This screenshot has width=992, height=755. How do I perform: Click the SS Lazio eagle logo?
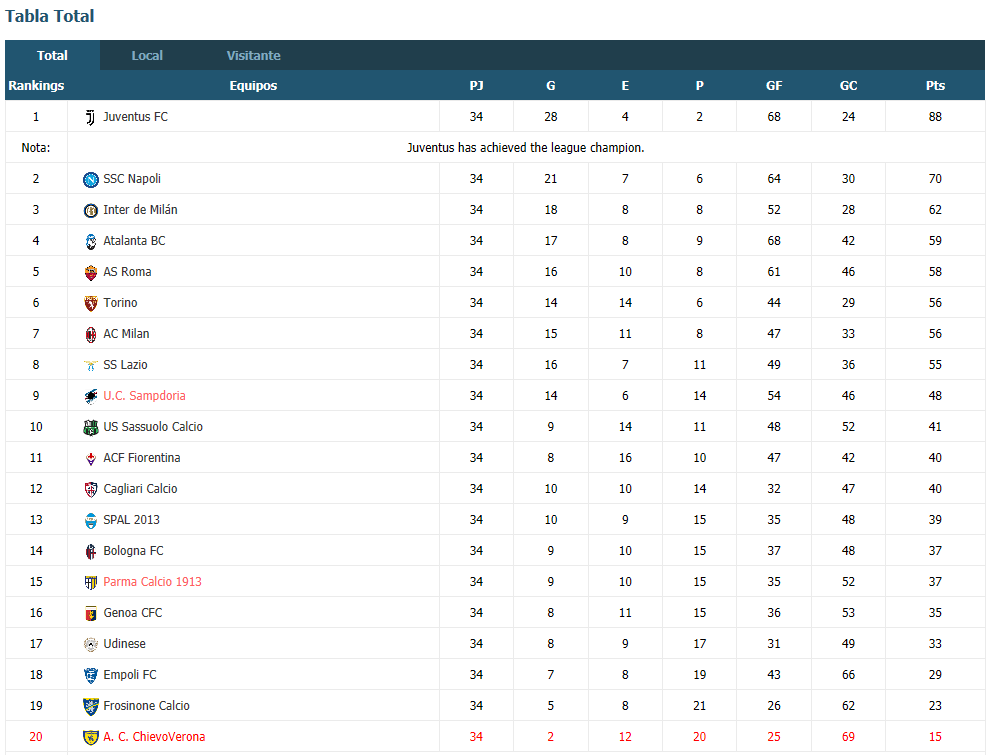[x=90, y=365]
